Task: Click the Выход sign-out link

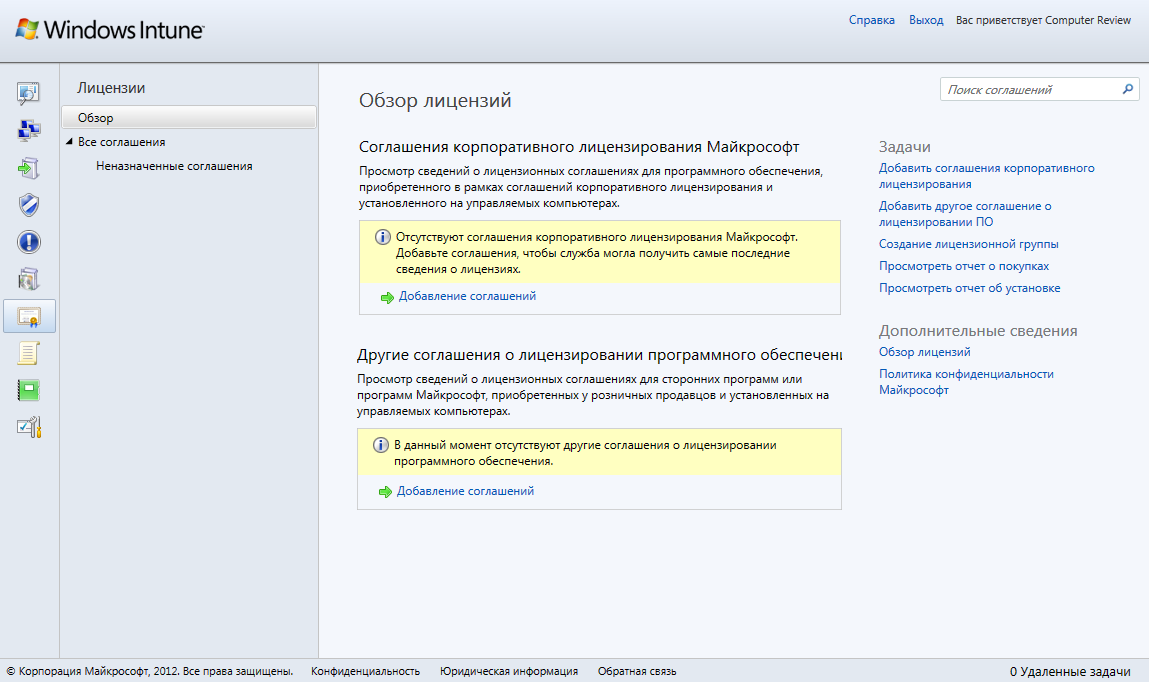Action: (x=926, y=20)
